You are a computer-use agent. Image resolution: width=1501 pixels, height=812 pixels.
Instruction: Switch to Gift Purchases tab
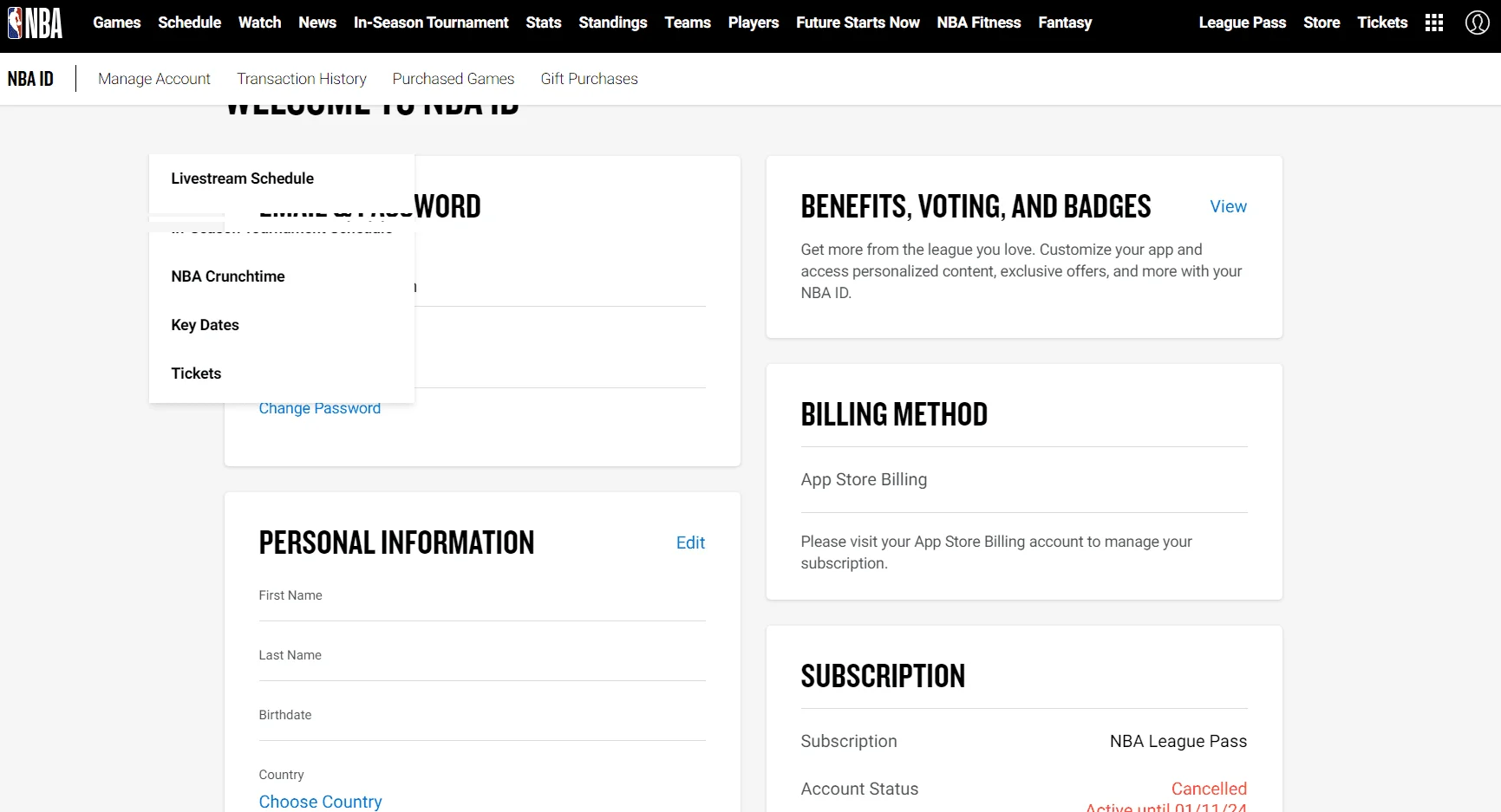(x=590, y=79)
